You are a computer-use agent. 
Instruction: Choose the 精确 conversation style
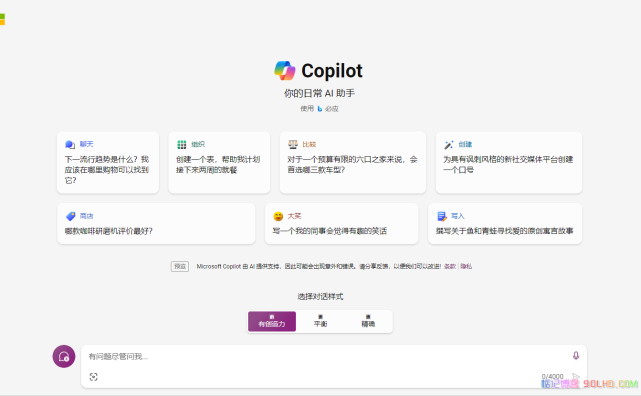click(x=368, y=321)
